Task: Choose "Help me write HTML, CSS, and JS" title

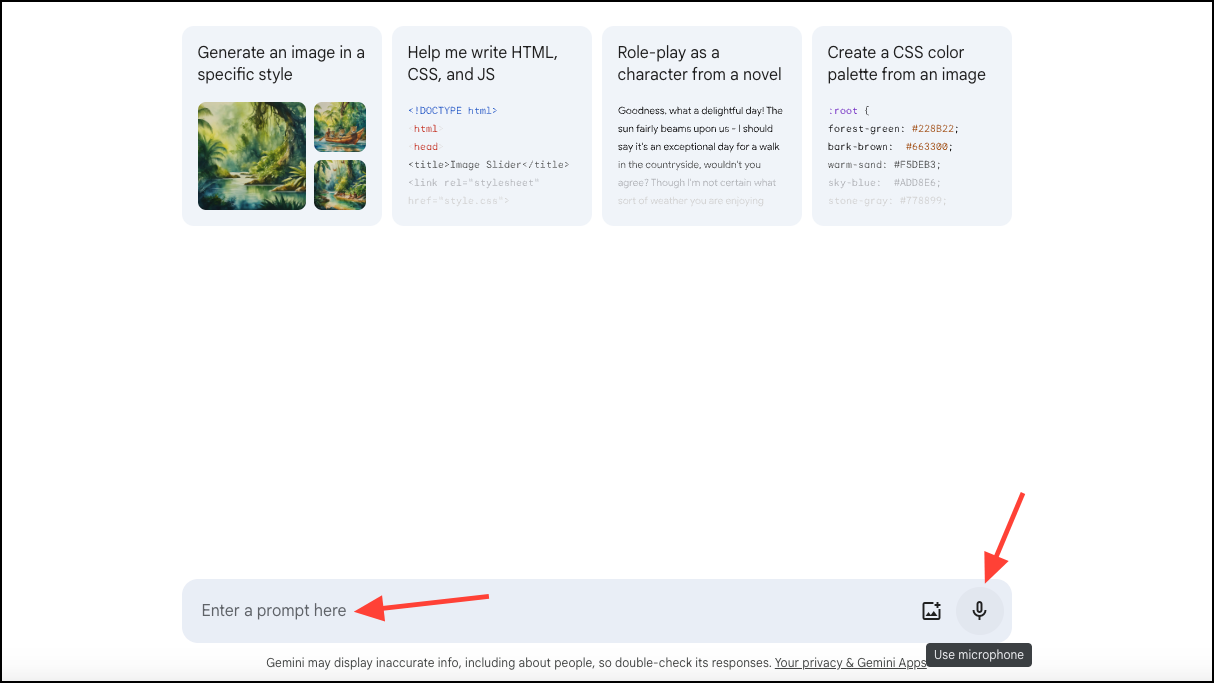Action: (482, 63)
